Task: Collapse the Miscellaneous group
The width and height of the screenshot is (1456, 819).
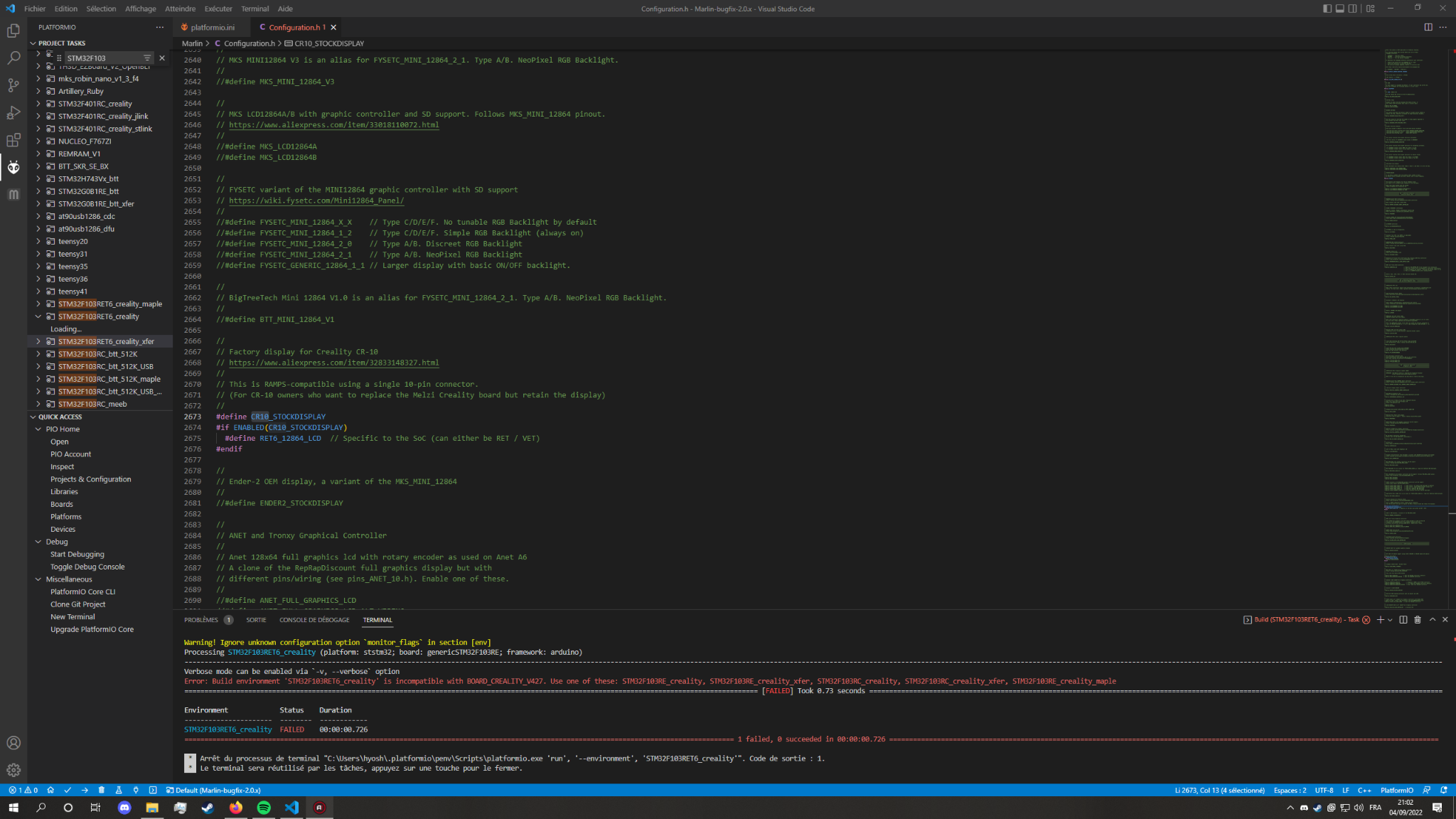Action: (x=38, y=579)
